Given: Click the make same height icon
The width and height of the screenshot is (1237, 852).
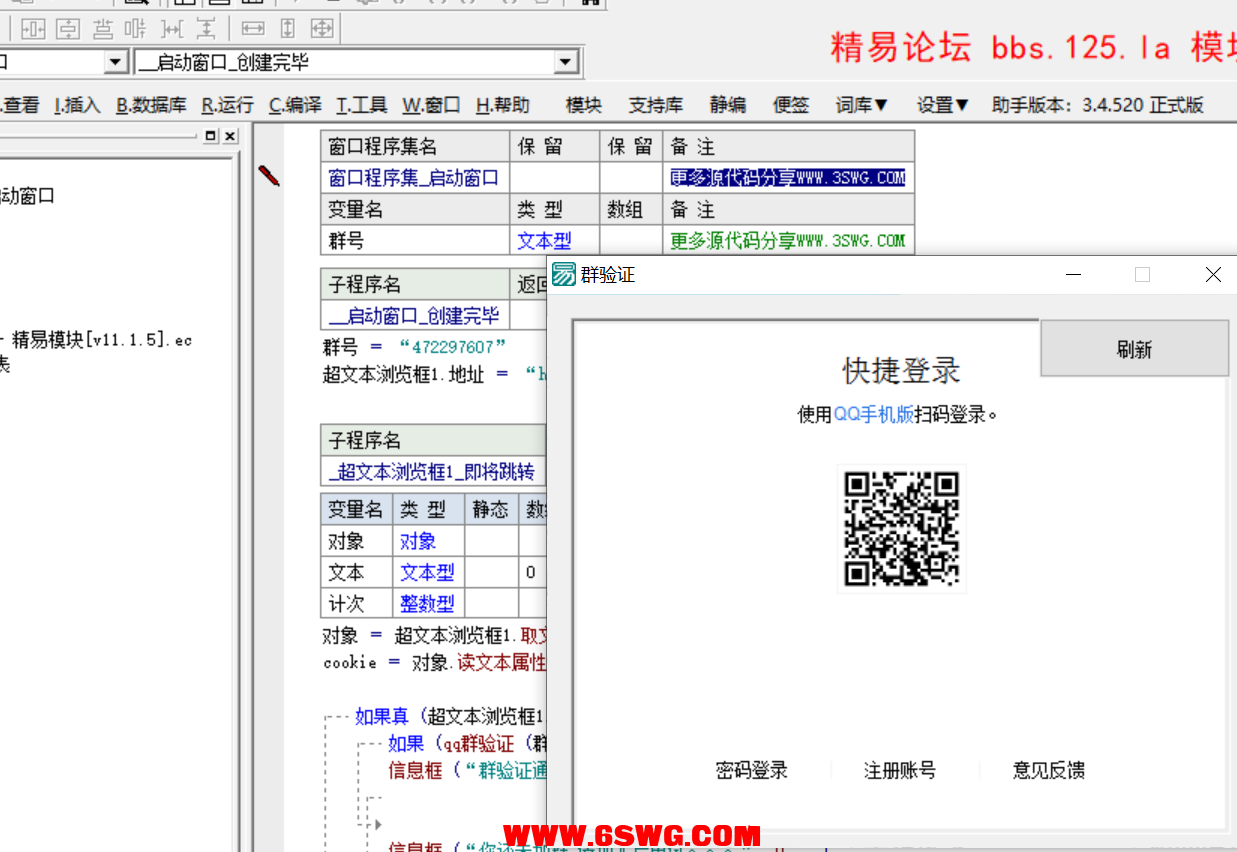Looking at the screenshot, I should click(x=288, y=29).
